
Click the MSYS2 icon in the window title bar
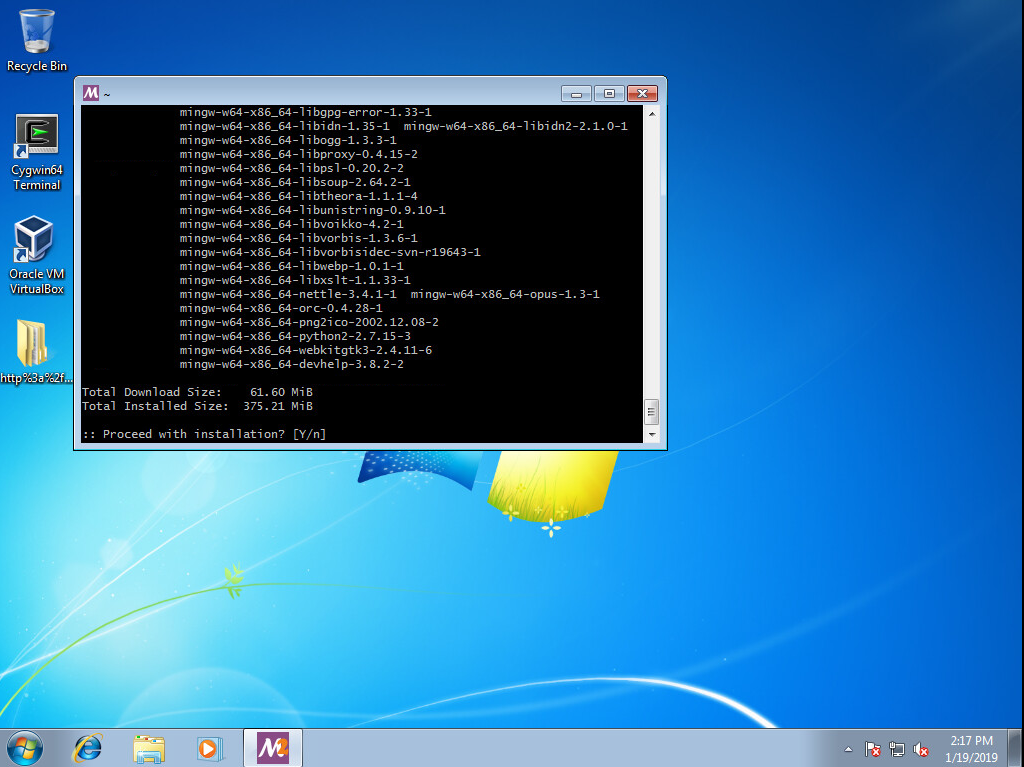(x=91, y=93)
